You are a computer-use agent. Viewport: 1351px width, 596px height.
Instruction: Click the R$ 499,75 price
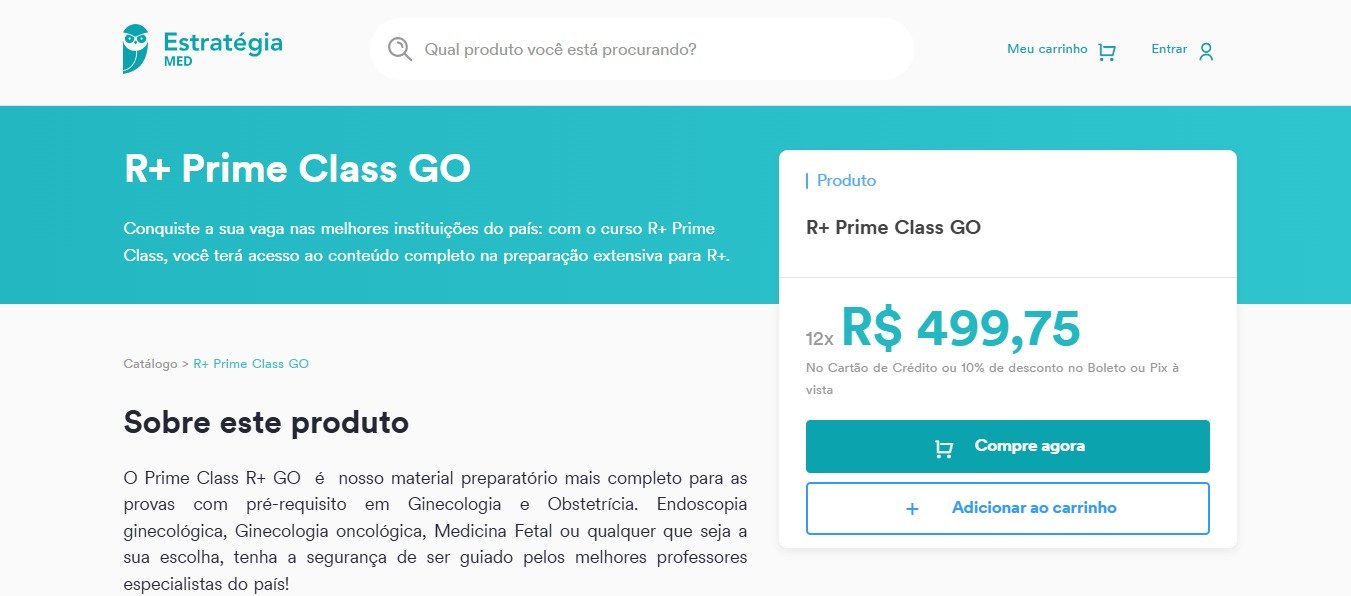pyautogui.click(x=960, y=328)
